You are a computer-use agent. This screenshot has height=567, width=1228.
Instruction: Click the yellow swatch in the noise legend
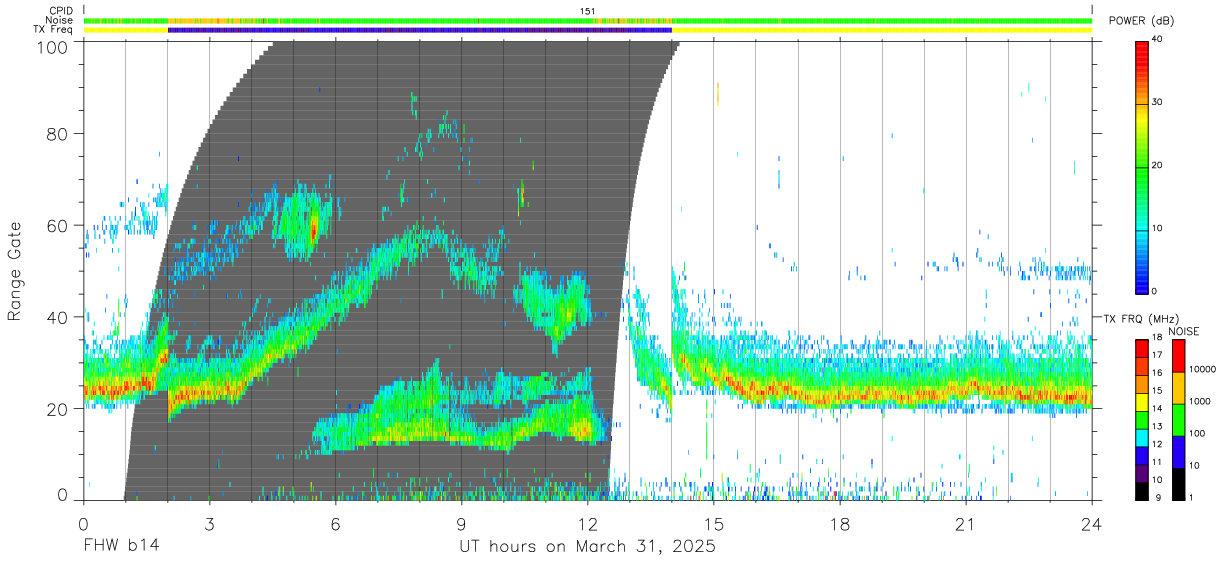[x=1177, y=388]
